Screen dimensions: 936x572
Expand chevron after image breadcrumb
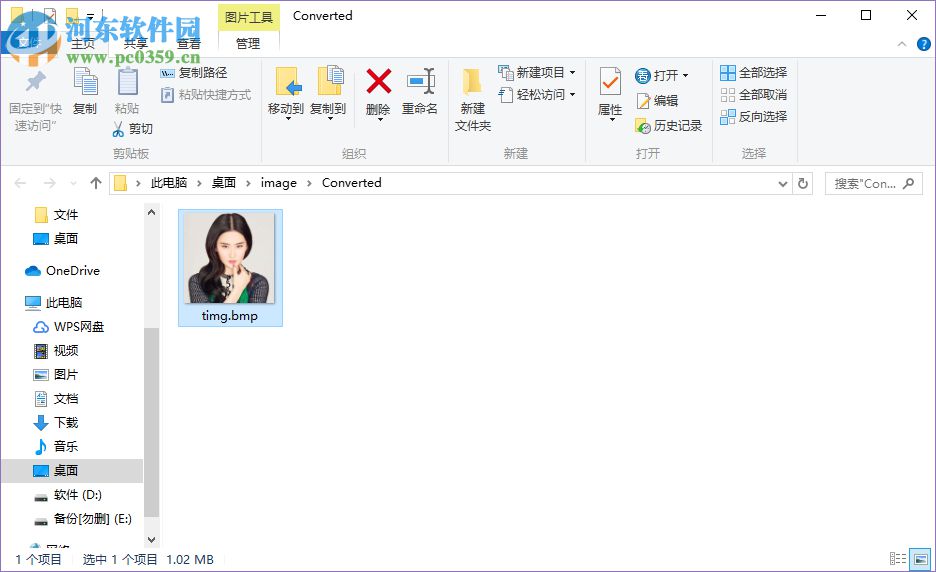(309, 183)
